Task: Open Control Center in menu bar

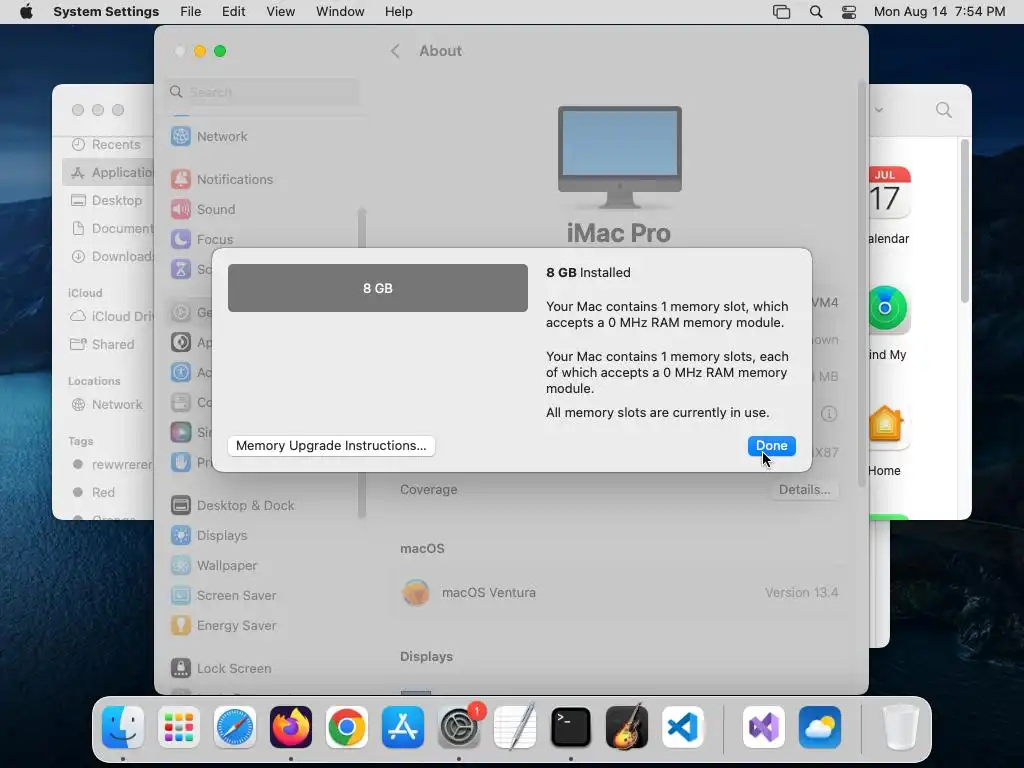Action: pyautogui.click(x=849, y=12)
